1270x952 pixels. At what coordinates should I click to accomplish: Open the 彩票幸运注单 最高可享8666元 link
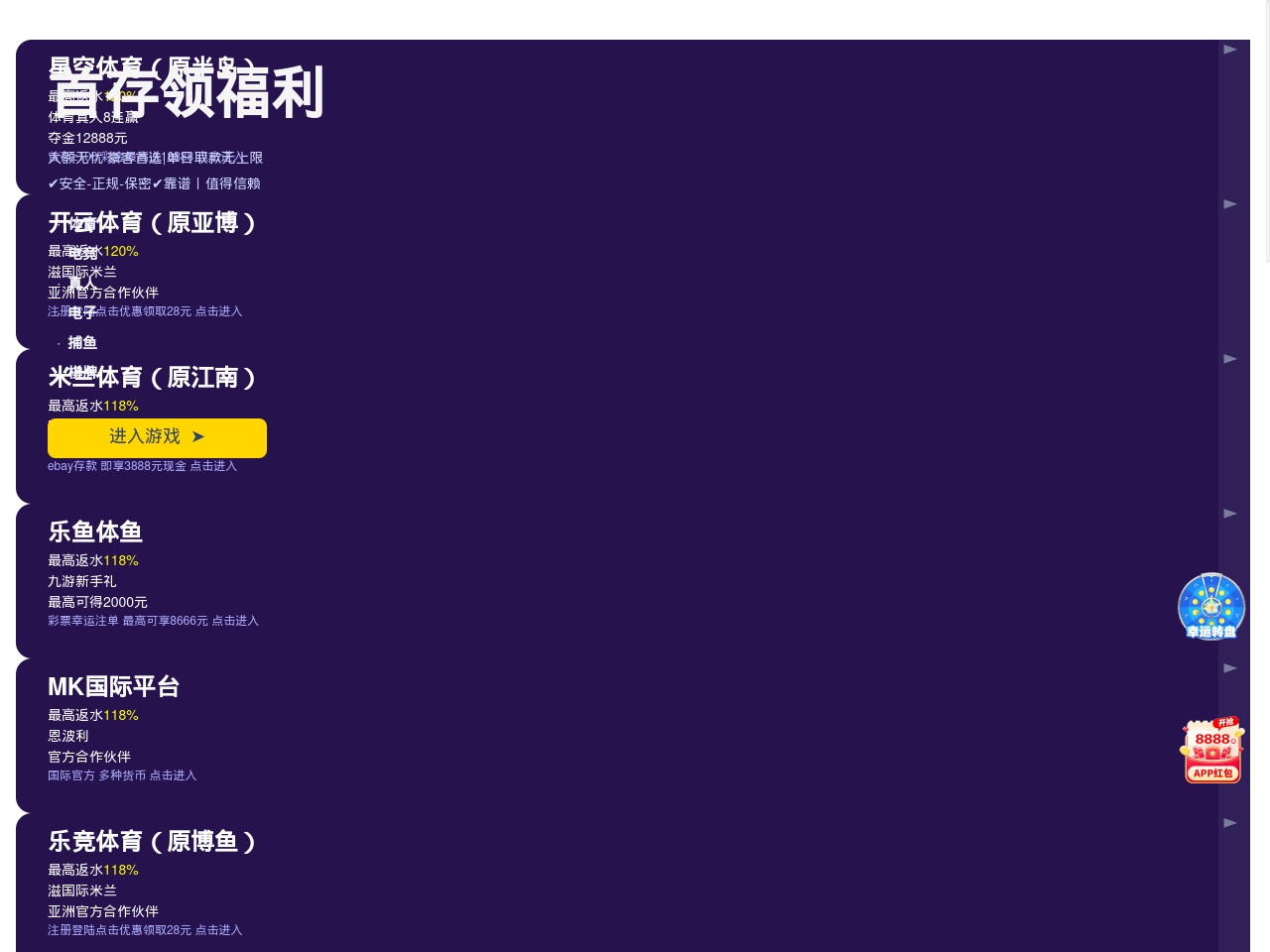[x=153, y=621]
